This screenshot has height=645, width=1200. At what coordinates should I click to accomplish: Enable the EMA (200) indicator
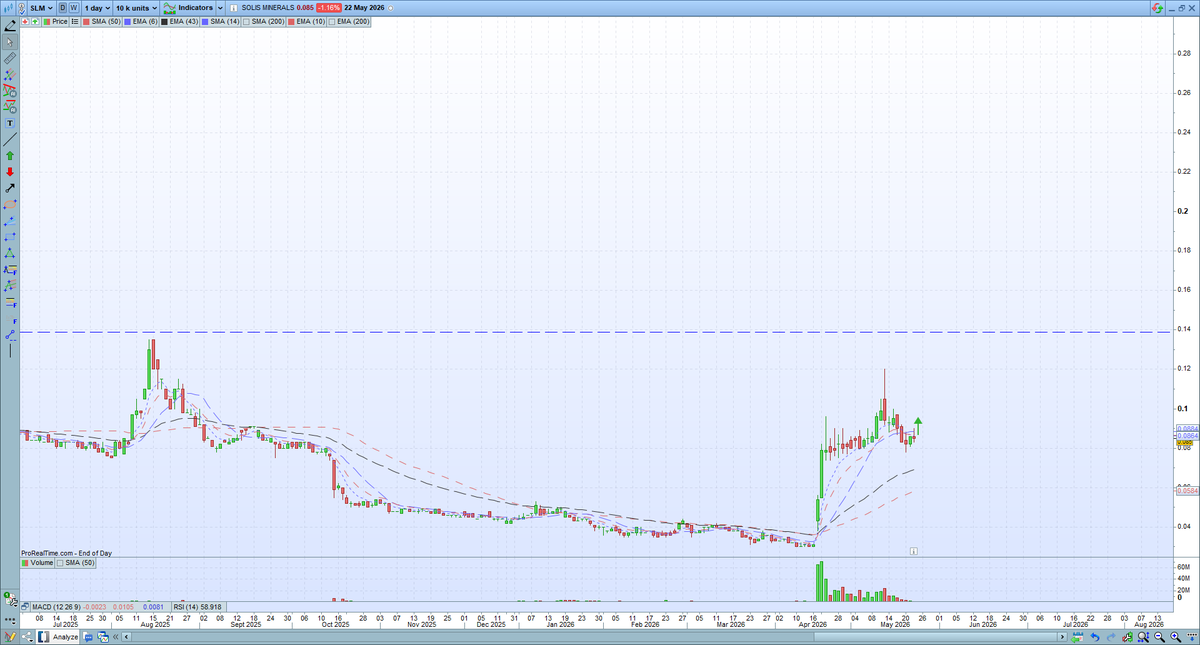348,21
